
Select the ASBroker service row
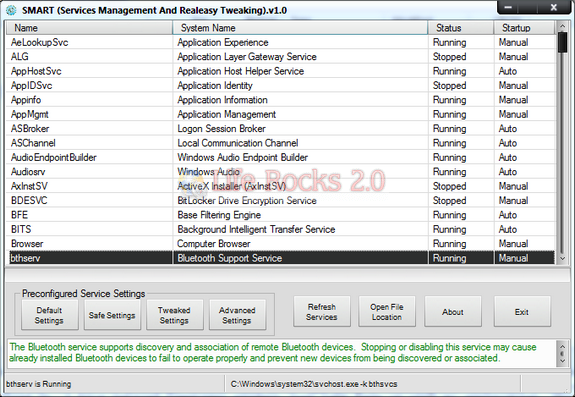point(281,129)
